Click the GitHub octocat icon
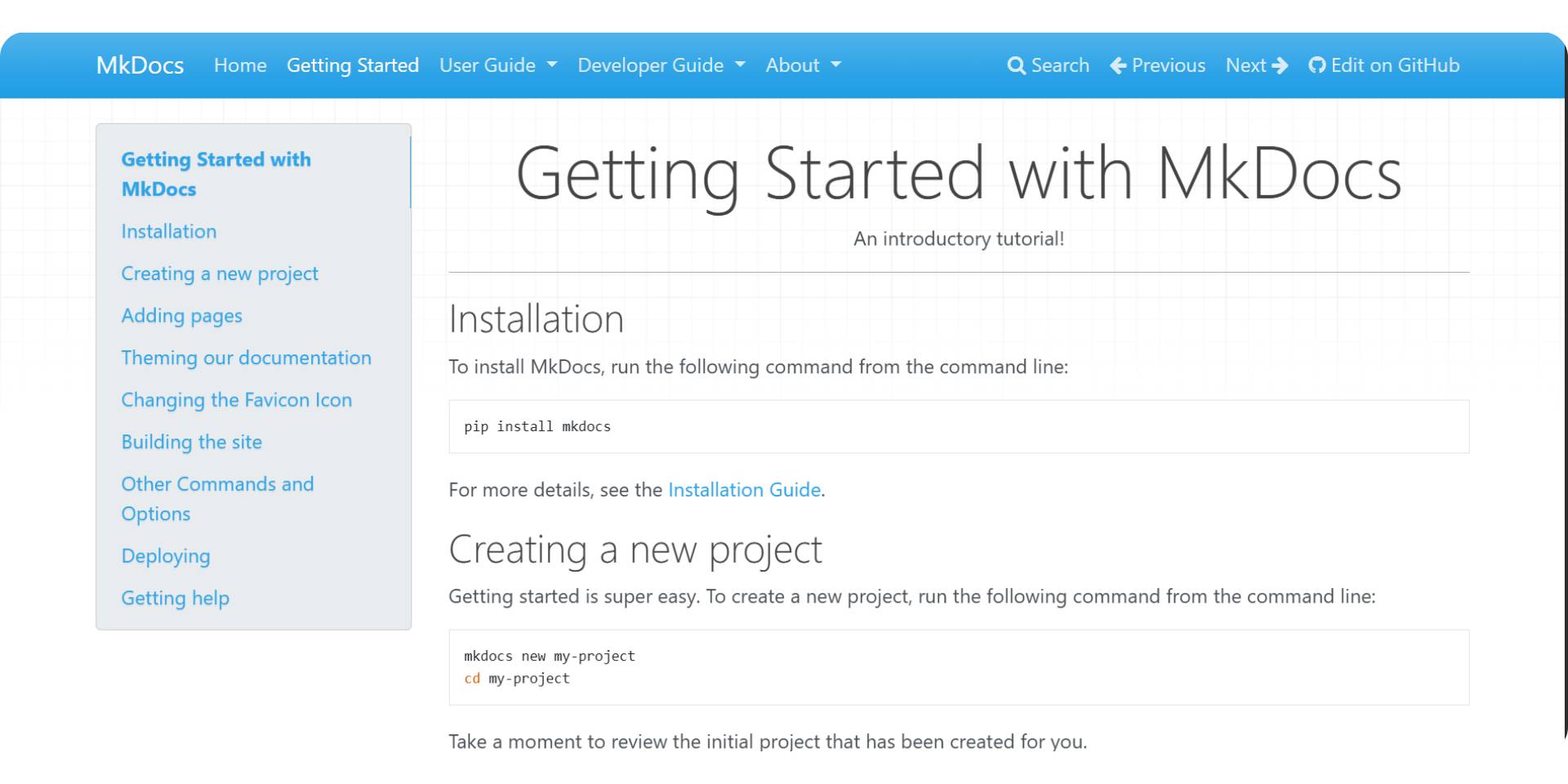1568x784 pixels. (x=1317, y=65)
